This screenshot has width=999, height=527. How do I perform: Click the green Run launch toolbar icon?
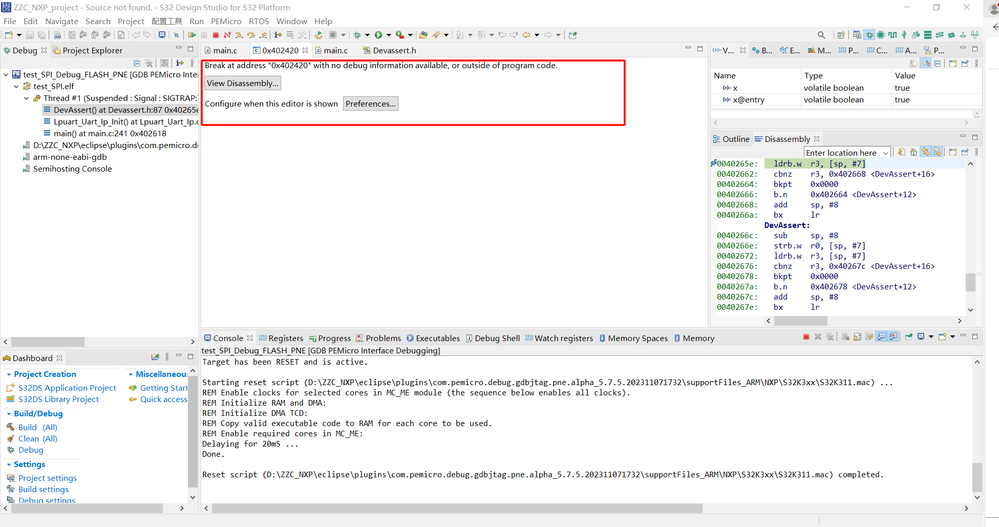pos(378,35)
